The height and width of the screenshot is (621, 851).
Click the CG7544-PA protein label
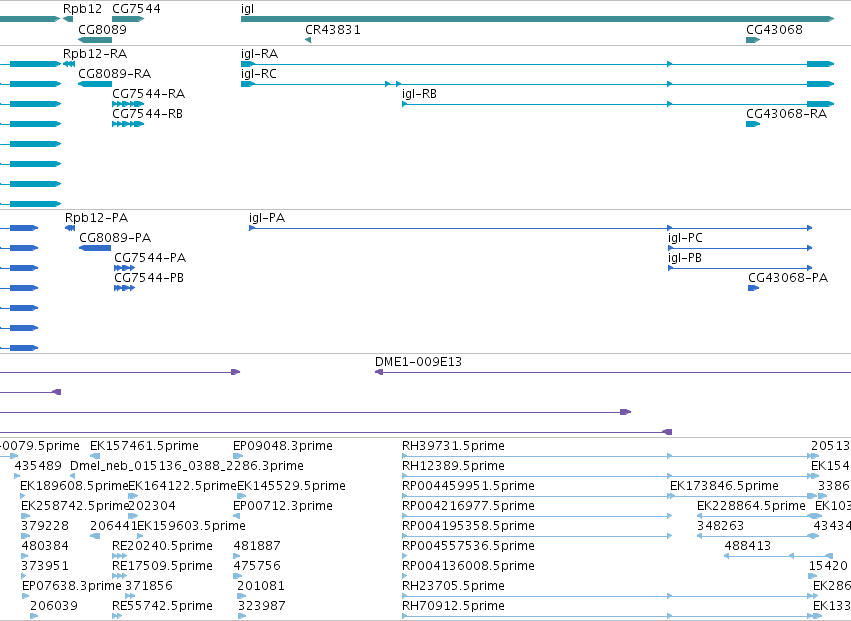coord(150,258)
